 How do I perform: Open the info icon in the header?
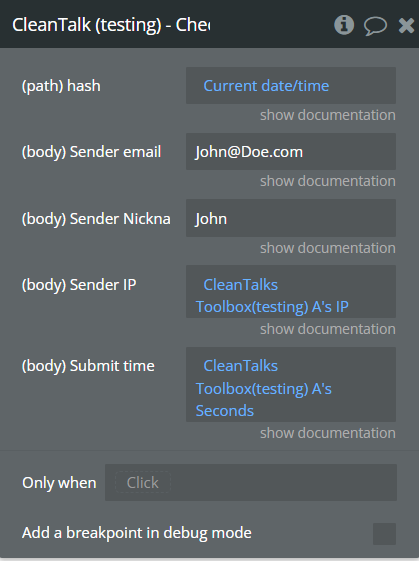pos(344,25)
